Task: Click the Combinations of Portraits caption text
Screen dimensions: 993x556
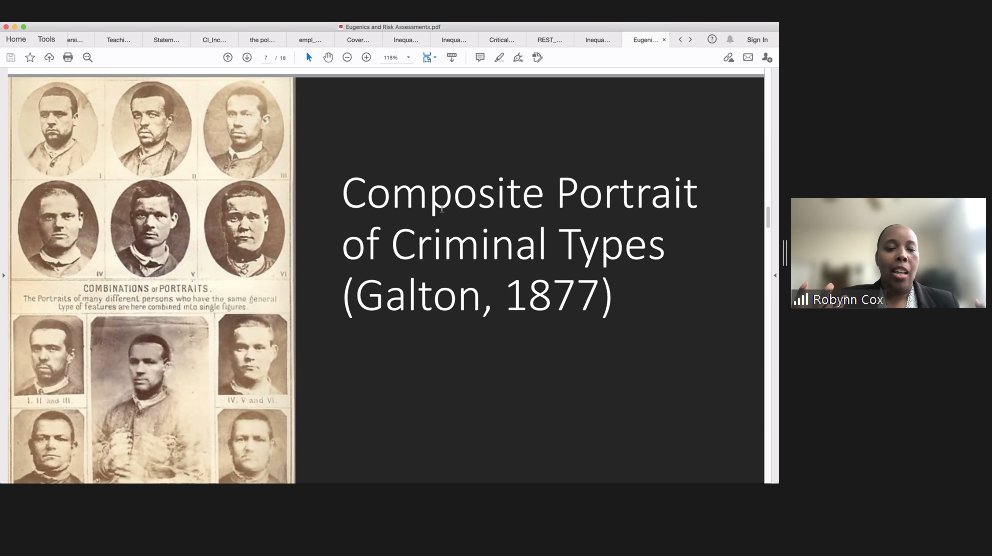Action: pyautogui.click(x=150, y=298)
